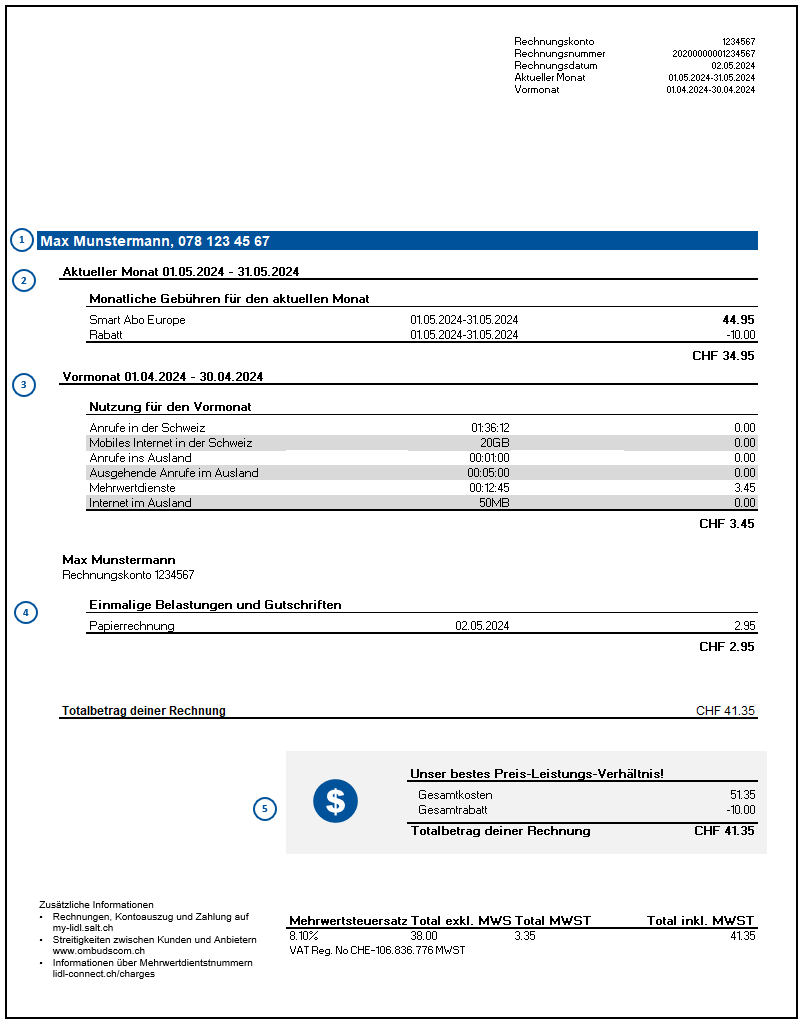Click the 3.45 amount in Mehrwertdienste row
The height and width of the screenshot is (1025, 804).
pyautogui.click(x=745, y=488)
